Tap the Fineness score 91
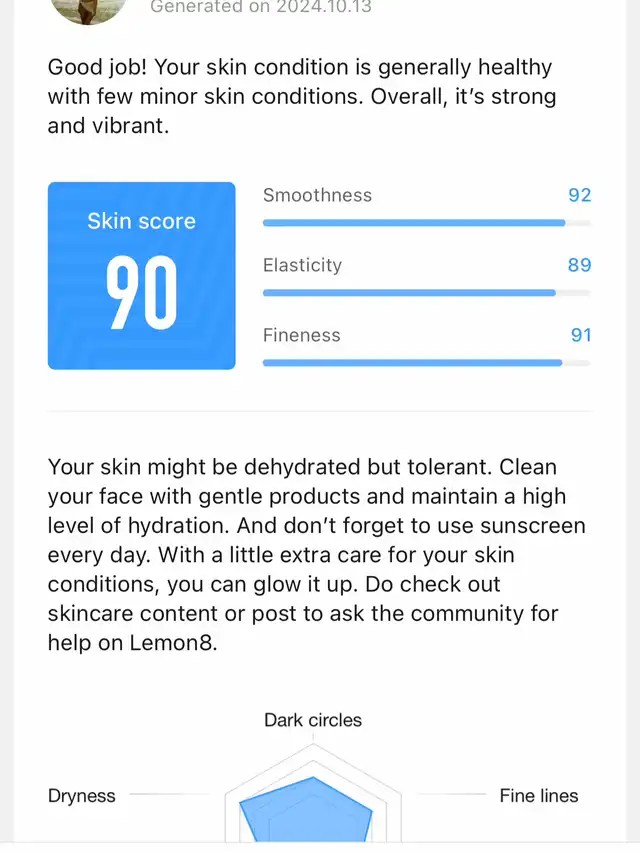 click(581, 335)
